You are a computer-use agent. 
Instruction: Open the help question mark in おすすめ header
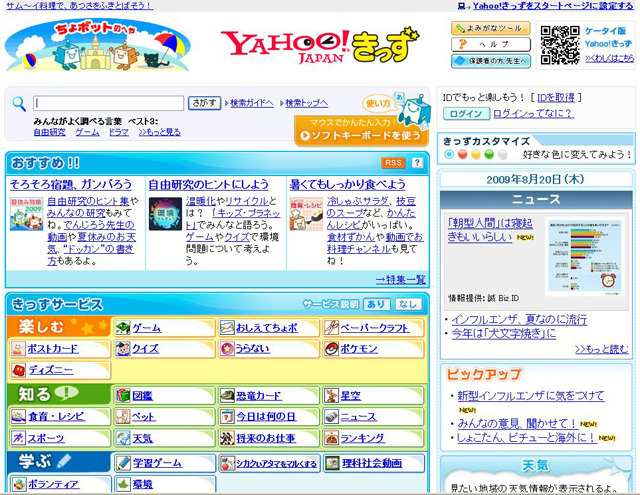point(417,163)
